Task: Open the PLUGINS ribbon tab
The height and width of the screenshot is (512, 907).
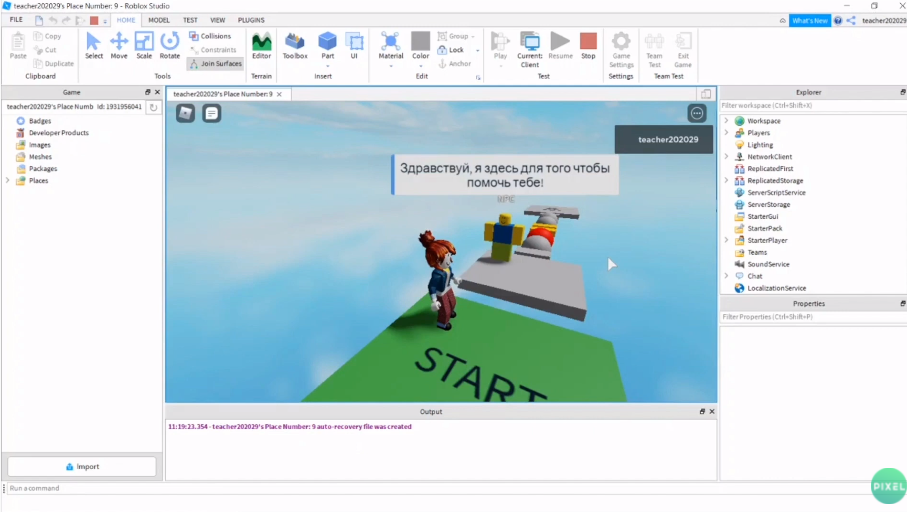Action: coord(251,20)
